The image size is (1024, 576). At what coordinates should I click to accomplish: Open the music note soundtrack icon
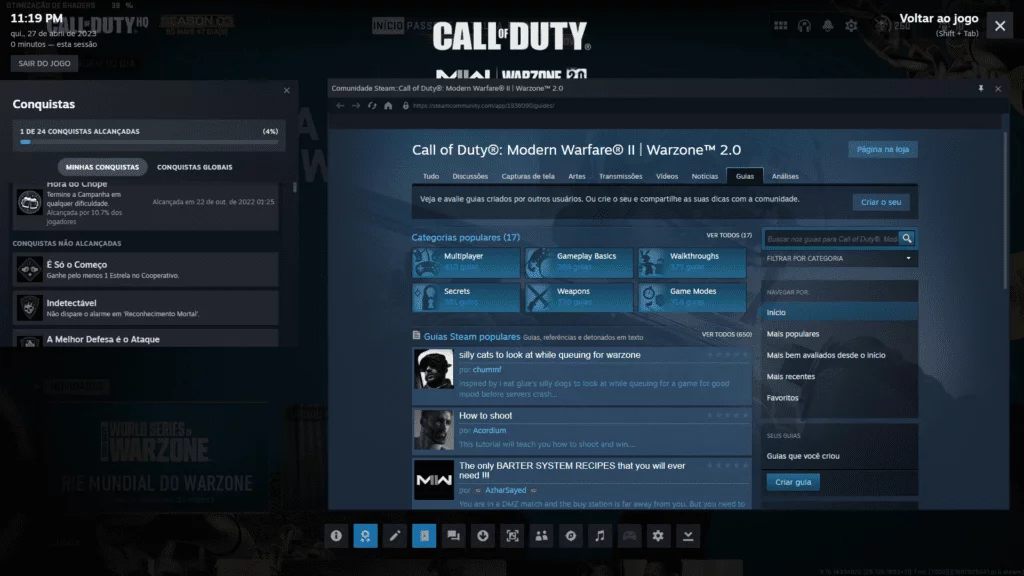[x=600, y=536]
